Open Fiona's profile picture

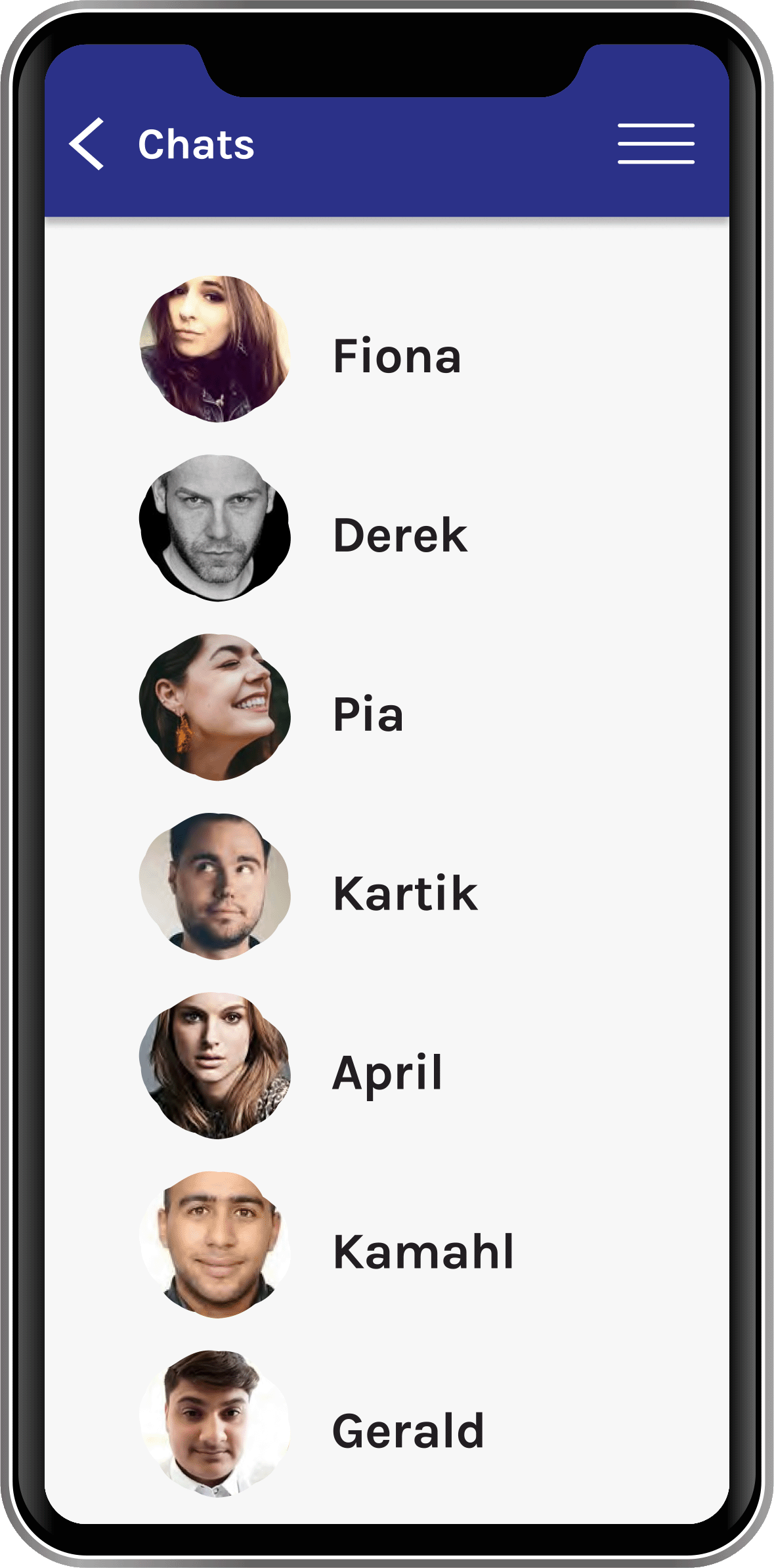pos(215,349)
